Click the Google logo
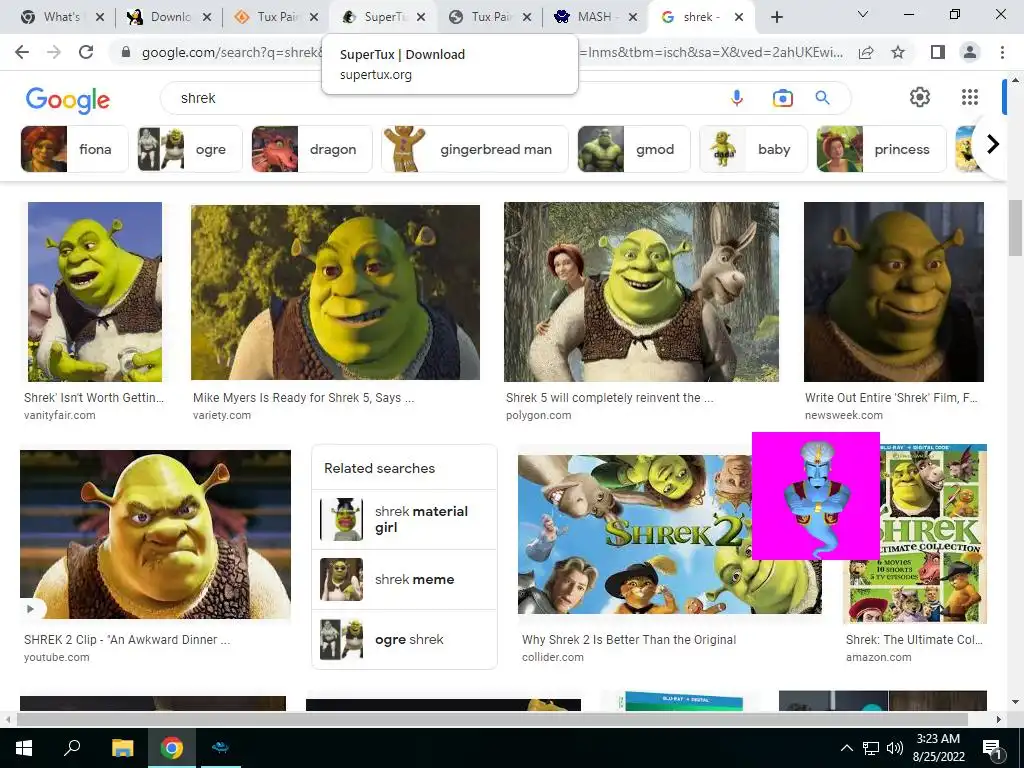Screen dimensions: 1024x768 [68, 100]
